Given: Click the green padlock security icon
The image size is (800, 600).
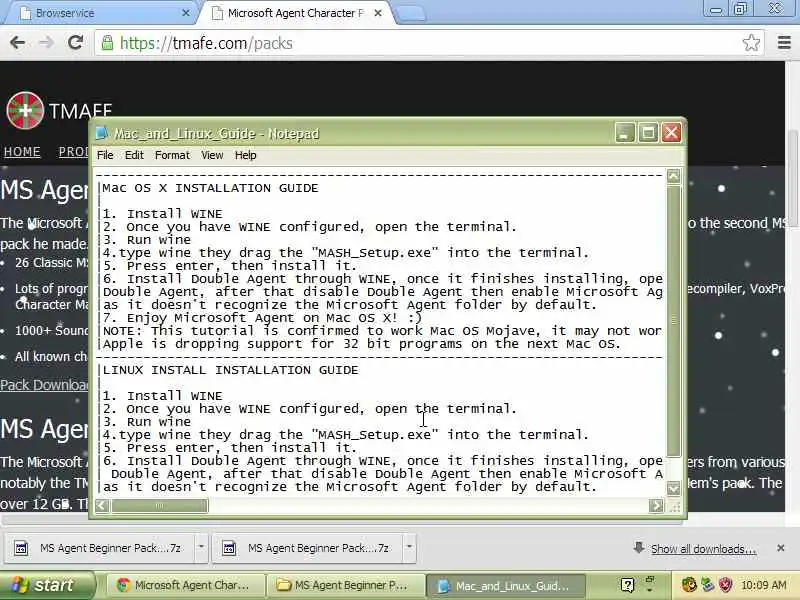Looking at the screenshot, I should tap(107, 43).
